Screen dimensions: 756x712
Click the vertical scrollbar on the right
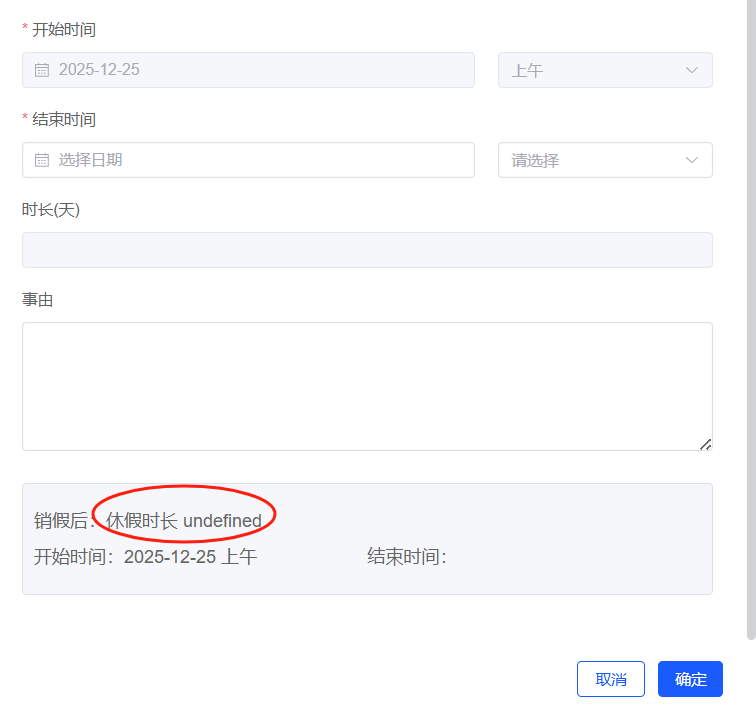(x=751, y=320)
